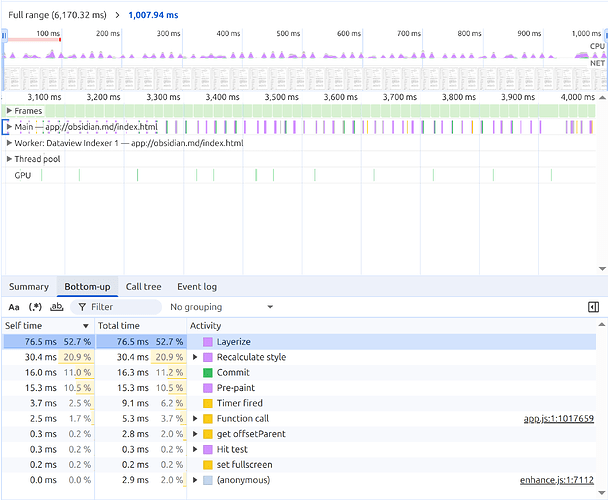
Task: Click the blue (anonymous) activity icon
Action: 208,480
